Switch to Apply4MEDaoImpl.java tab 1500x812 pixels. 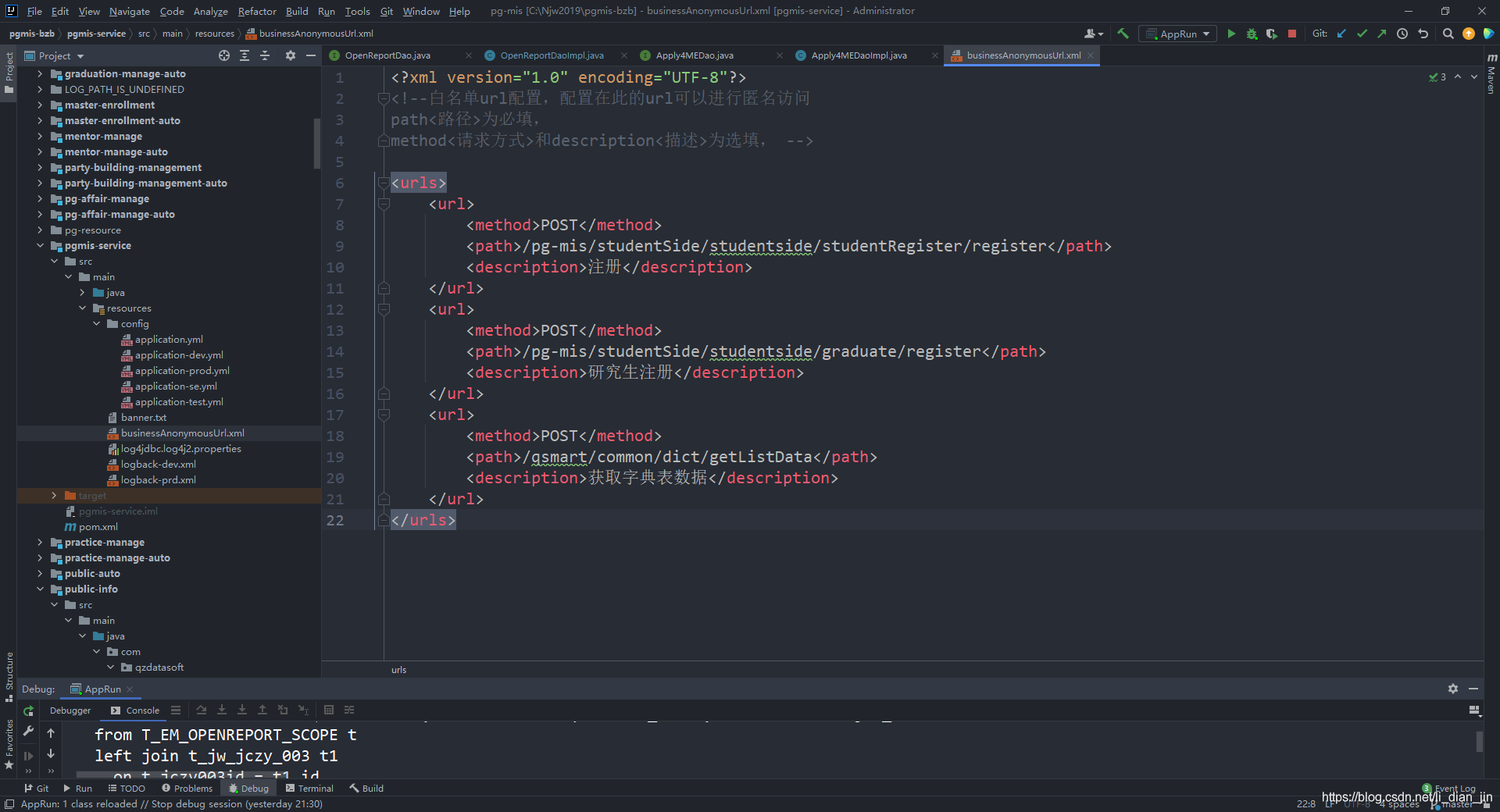click(x=859, y=55)
